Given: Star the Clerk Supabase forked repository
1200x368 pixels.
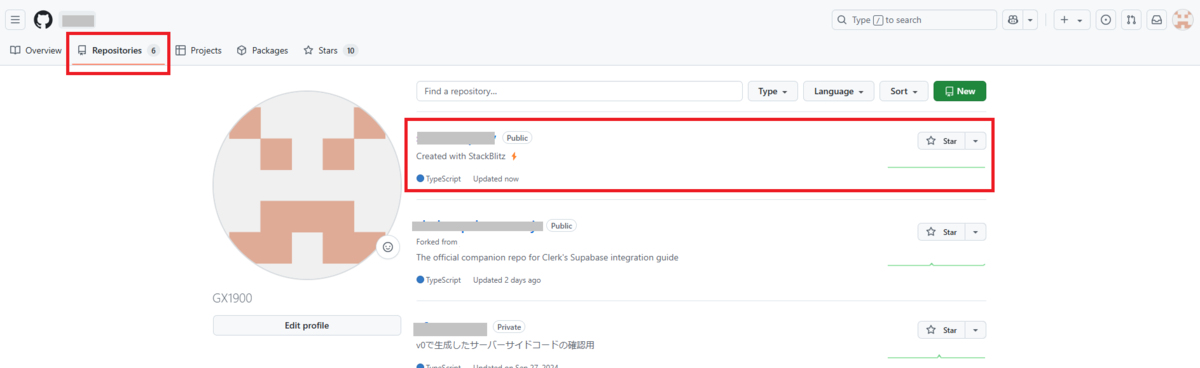Looking at the screenshot, I should [x=941, y=232].
